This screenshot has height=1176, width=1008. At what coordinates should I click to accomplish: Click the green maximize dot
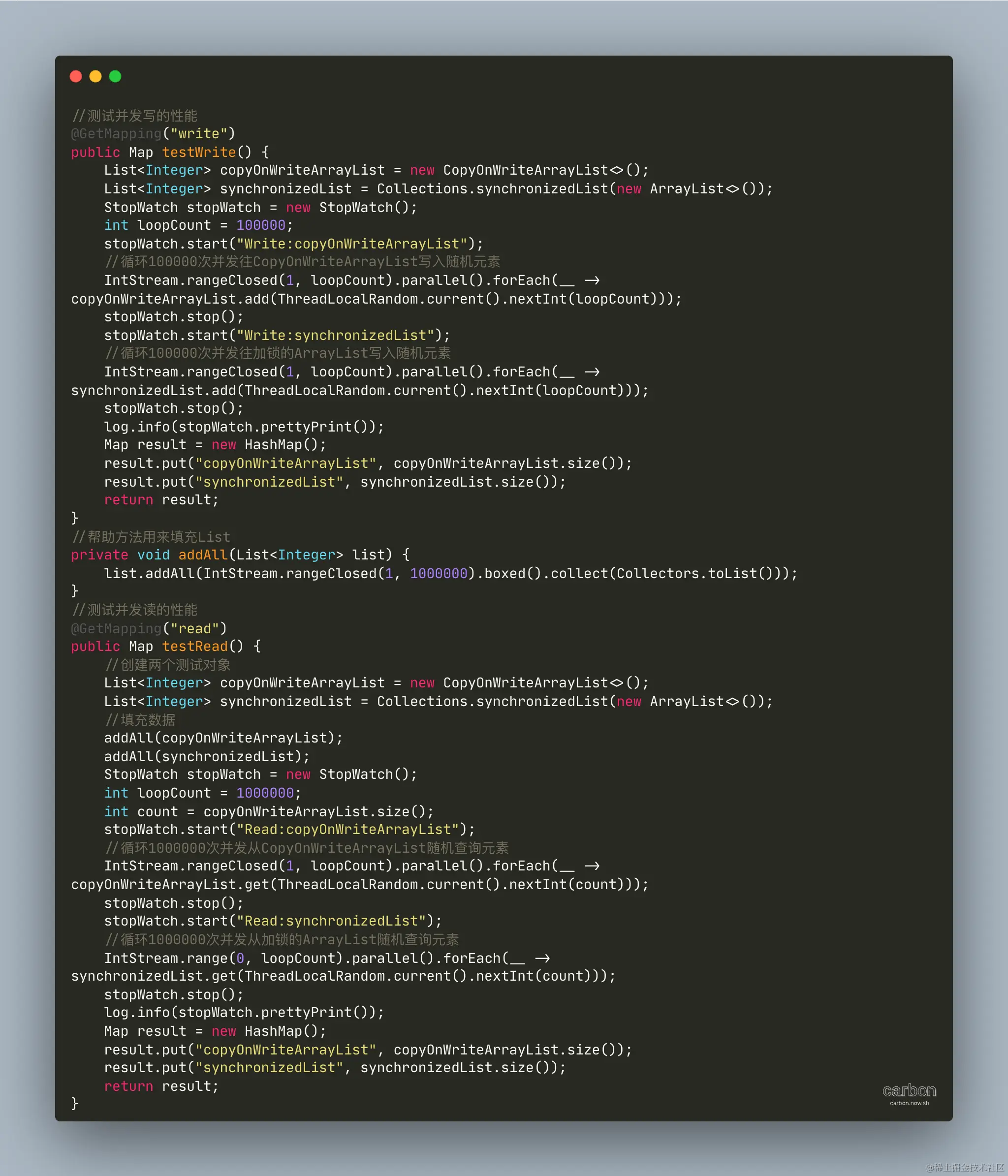115,76
